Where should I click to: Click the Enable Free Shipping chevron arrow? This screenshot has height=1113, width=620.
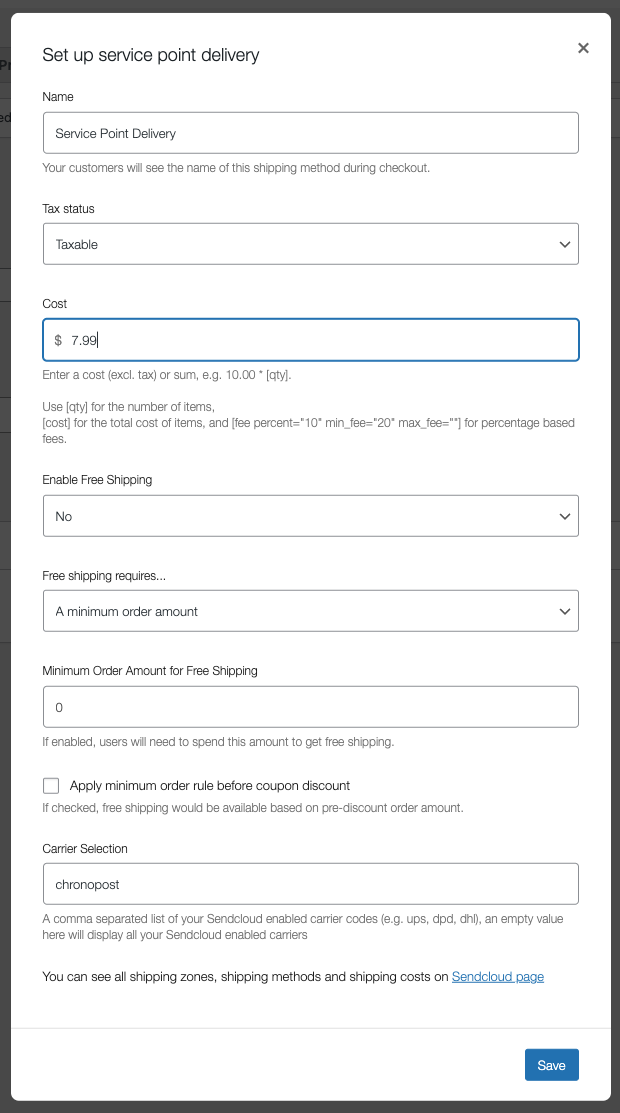pyautogui.click(x=565, y=516)
